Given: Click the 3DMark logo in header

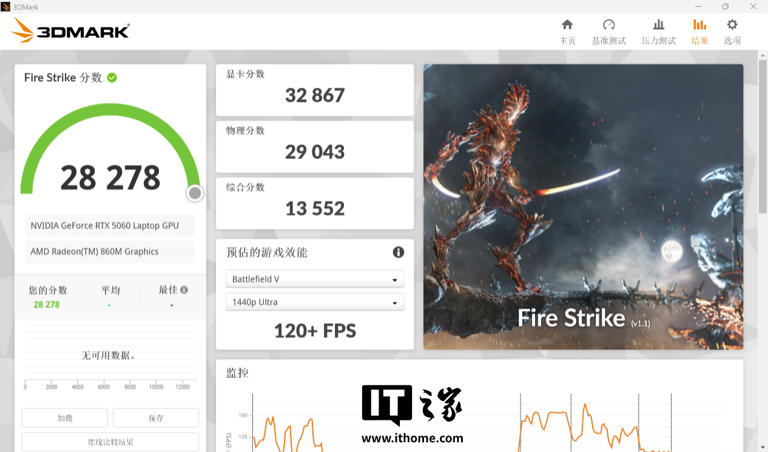Looking at the screenshot, I should coord(71,31).
